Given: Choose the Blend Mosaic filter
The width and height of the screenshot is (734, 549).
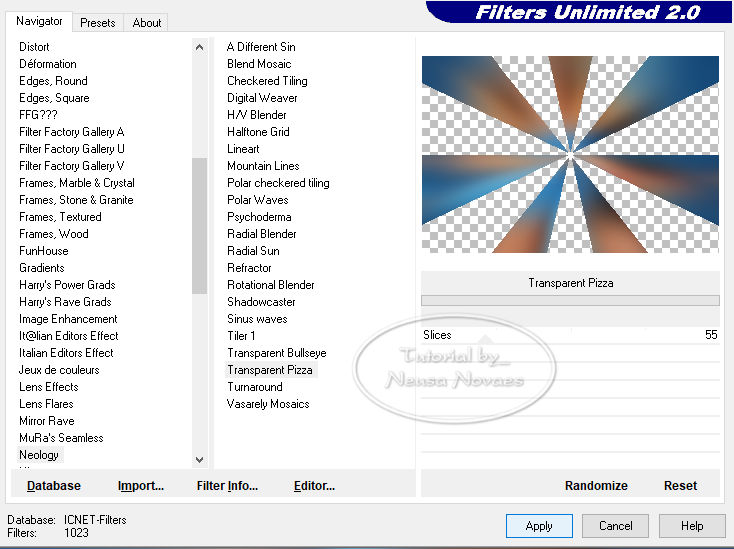Looking at the screenshot, I should (x=259, y=64).
